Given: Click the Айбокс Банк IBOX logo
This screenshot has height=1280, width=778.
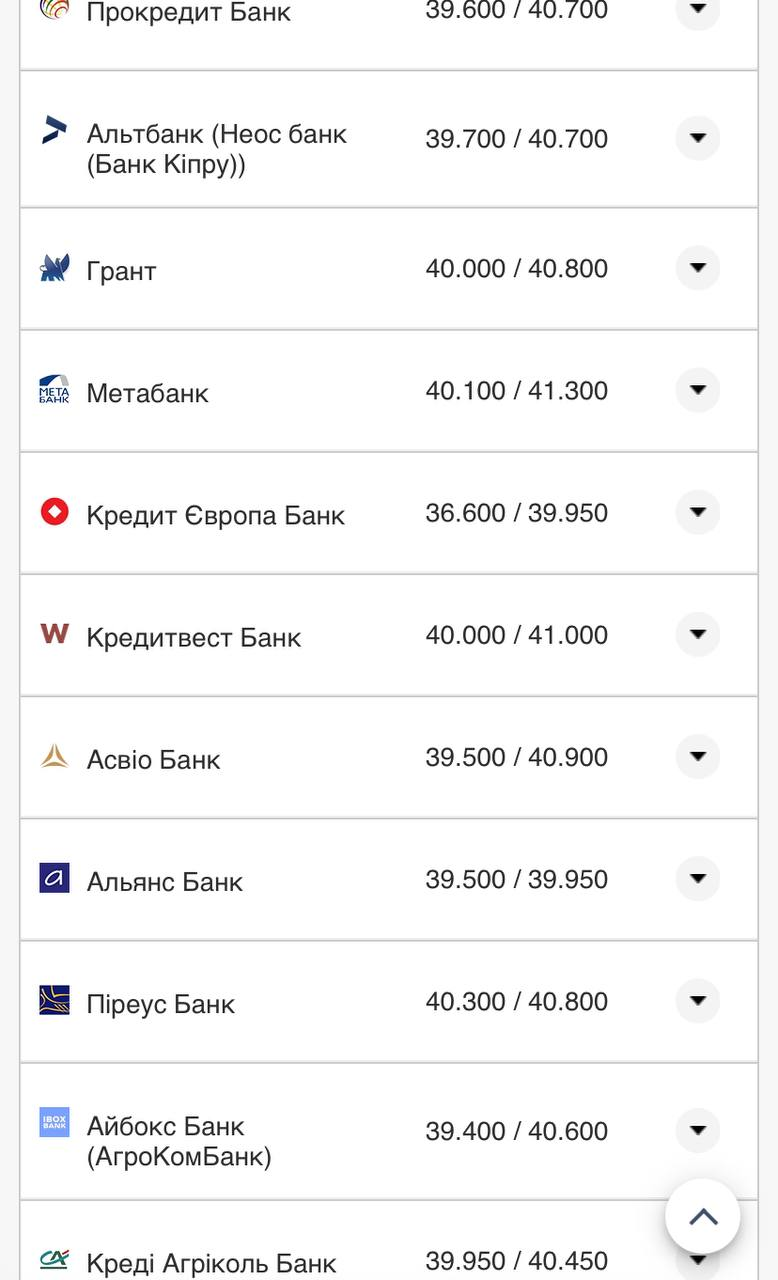Looking at the screenshot, I should 54,1122.
